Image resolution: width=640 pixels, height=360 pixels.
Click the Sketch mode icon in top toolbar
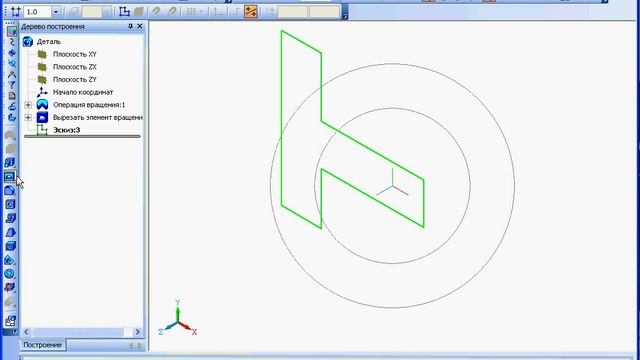[124, 11]
